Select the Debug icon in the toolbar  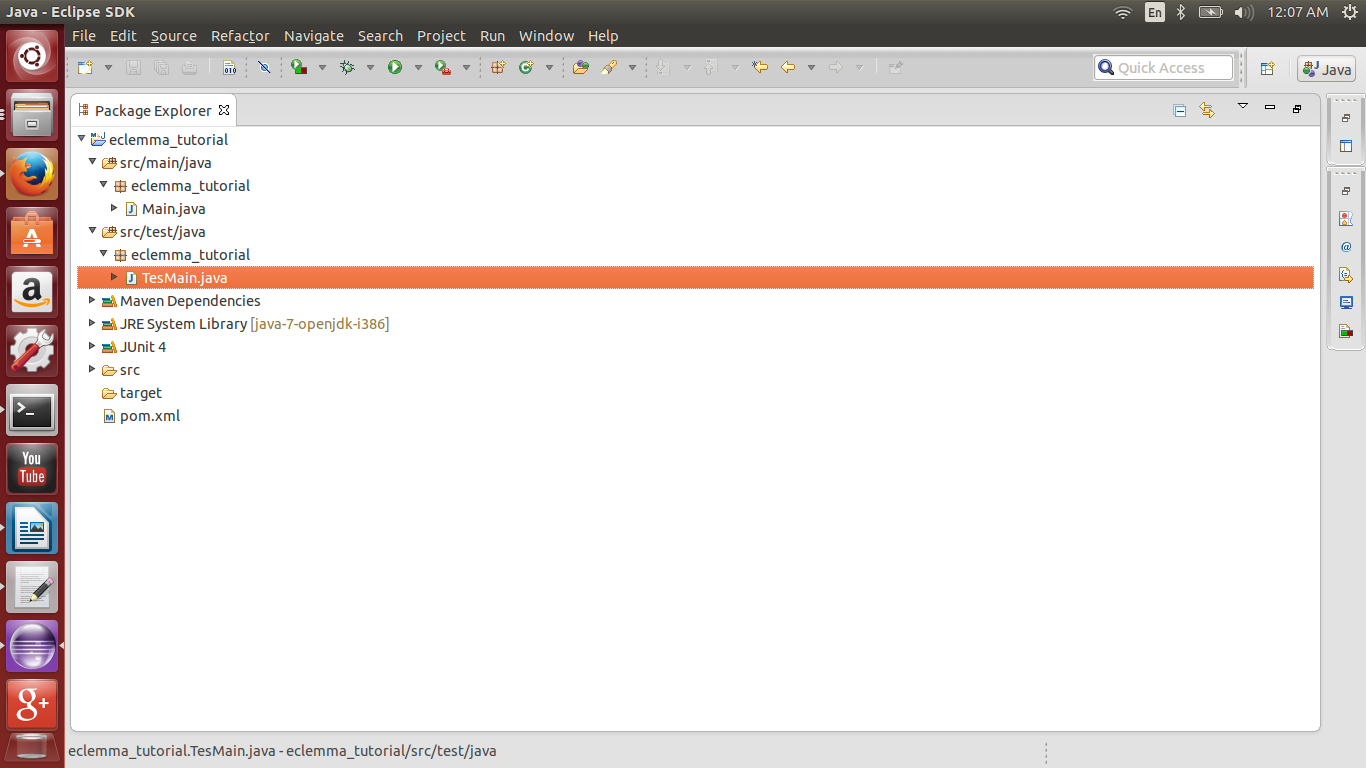348,67
